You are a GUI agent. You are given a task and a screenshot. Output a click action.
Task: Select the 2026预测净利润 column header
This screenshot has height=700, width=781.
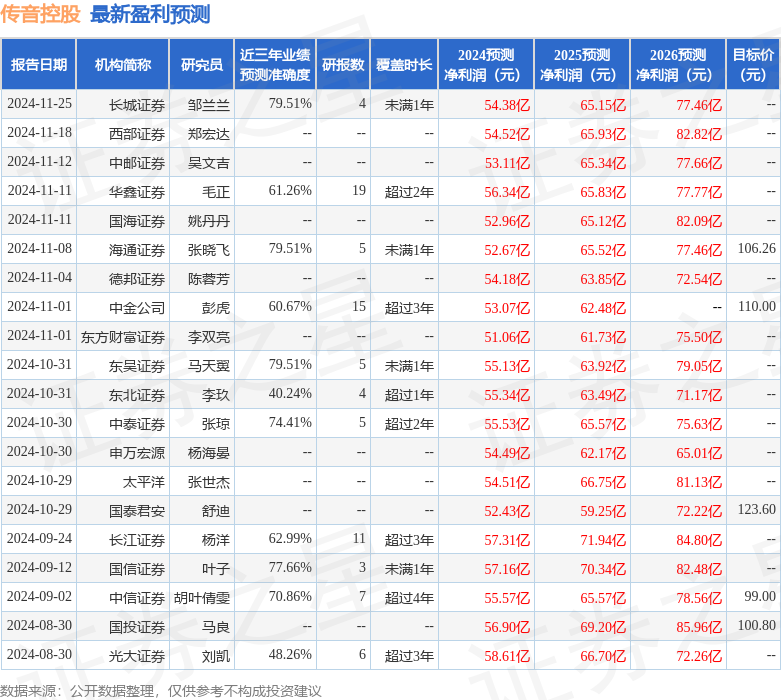click(678, 65)
